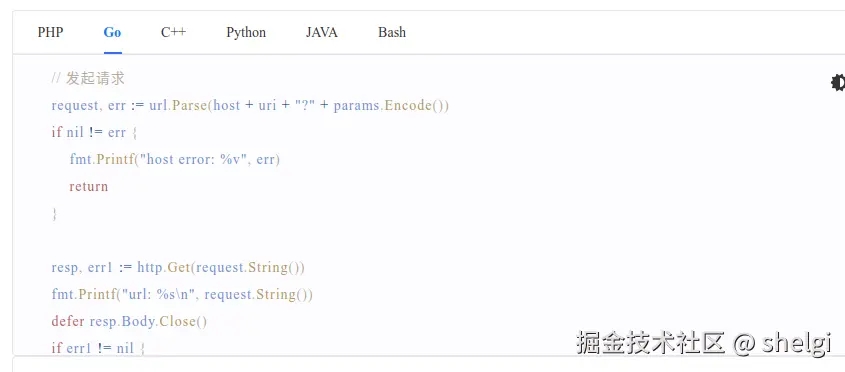This screenshot has height=372, width=845.
Task: Click the return keyword
Action: coord(88,187)
